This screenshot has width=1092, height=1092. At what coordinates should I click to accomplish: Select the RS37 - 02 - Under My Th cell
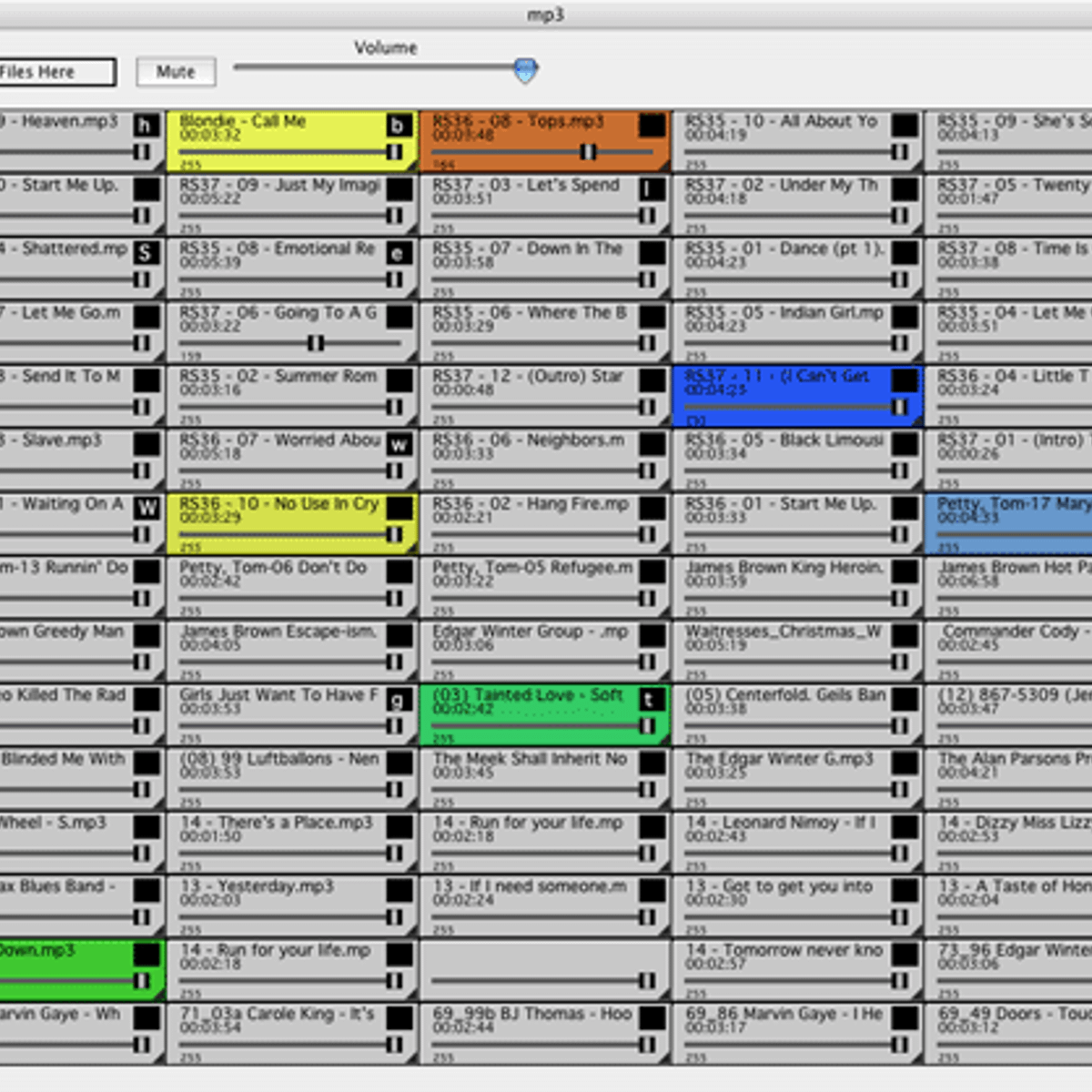[798, 205]
